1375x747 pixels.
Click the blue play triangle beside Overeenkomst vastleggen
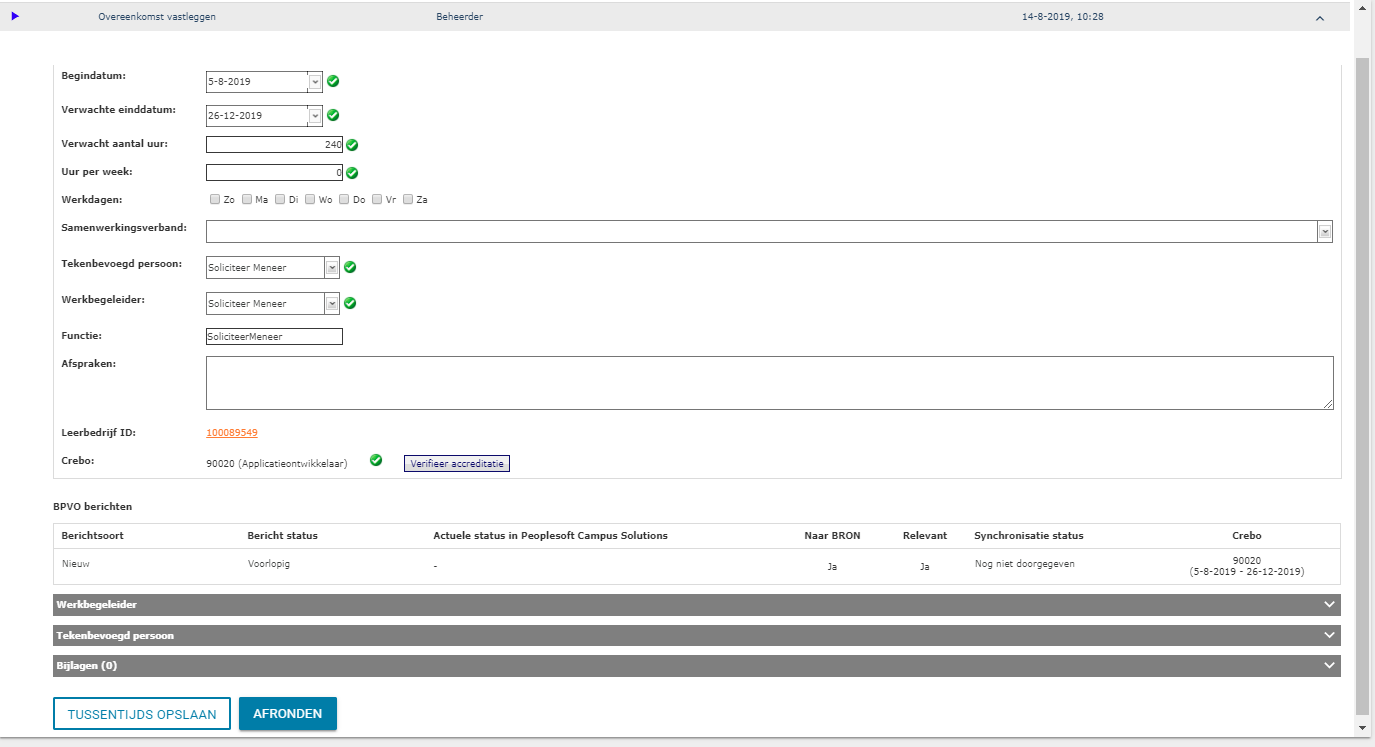(15, 16)
